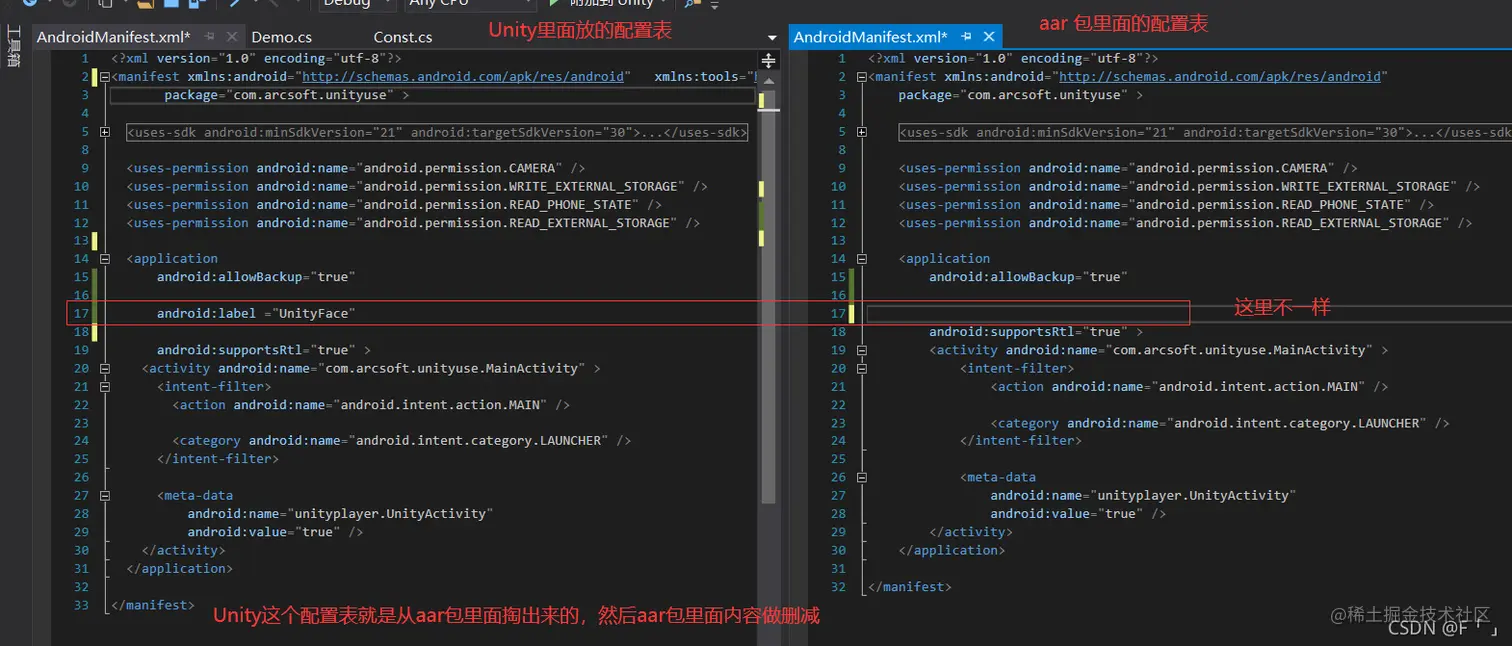Click READ_EXTERNAL_STORAGE permission line in right editor

tap(1185, 222)
